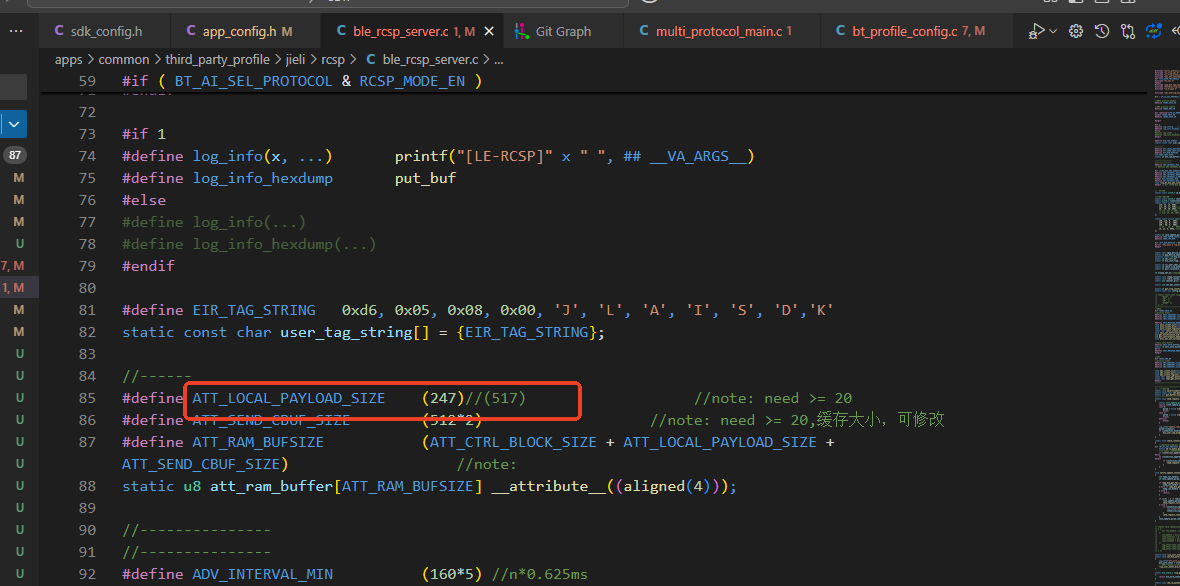Screen dimensions: 1180x586
Task: Click the Run and Debug play icon
Action: [x=1037, y=31]
